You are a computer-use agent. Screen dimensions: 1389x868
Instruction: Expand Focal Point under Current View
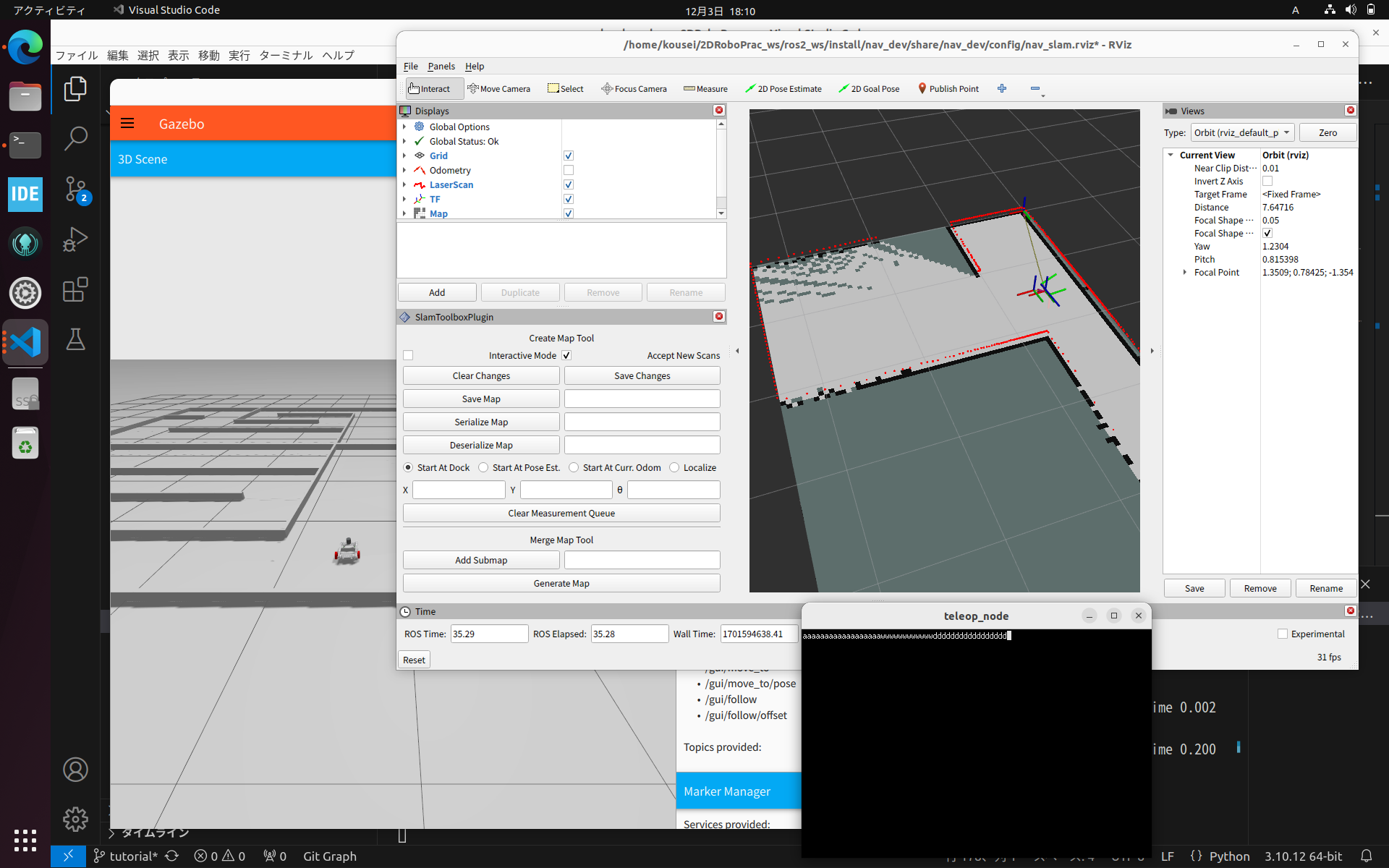coord(1184,273)
